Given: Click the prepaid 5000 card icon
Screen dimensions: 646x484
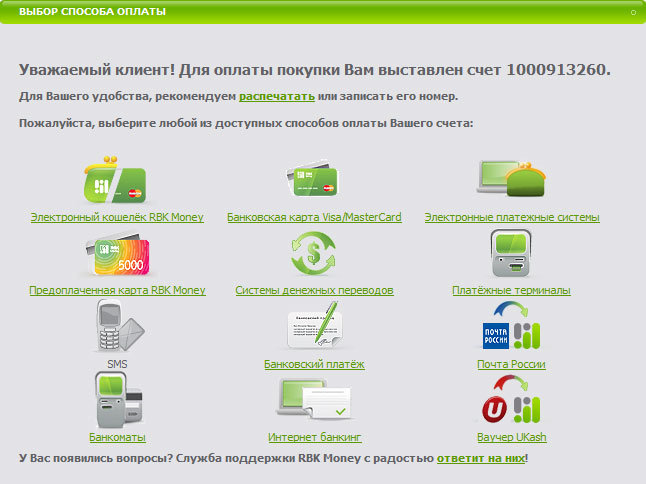Looking at the screenshot, I should (x=117, y=255).
